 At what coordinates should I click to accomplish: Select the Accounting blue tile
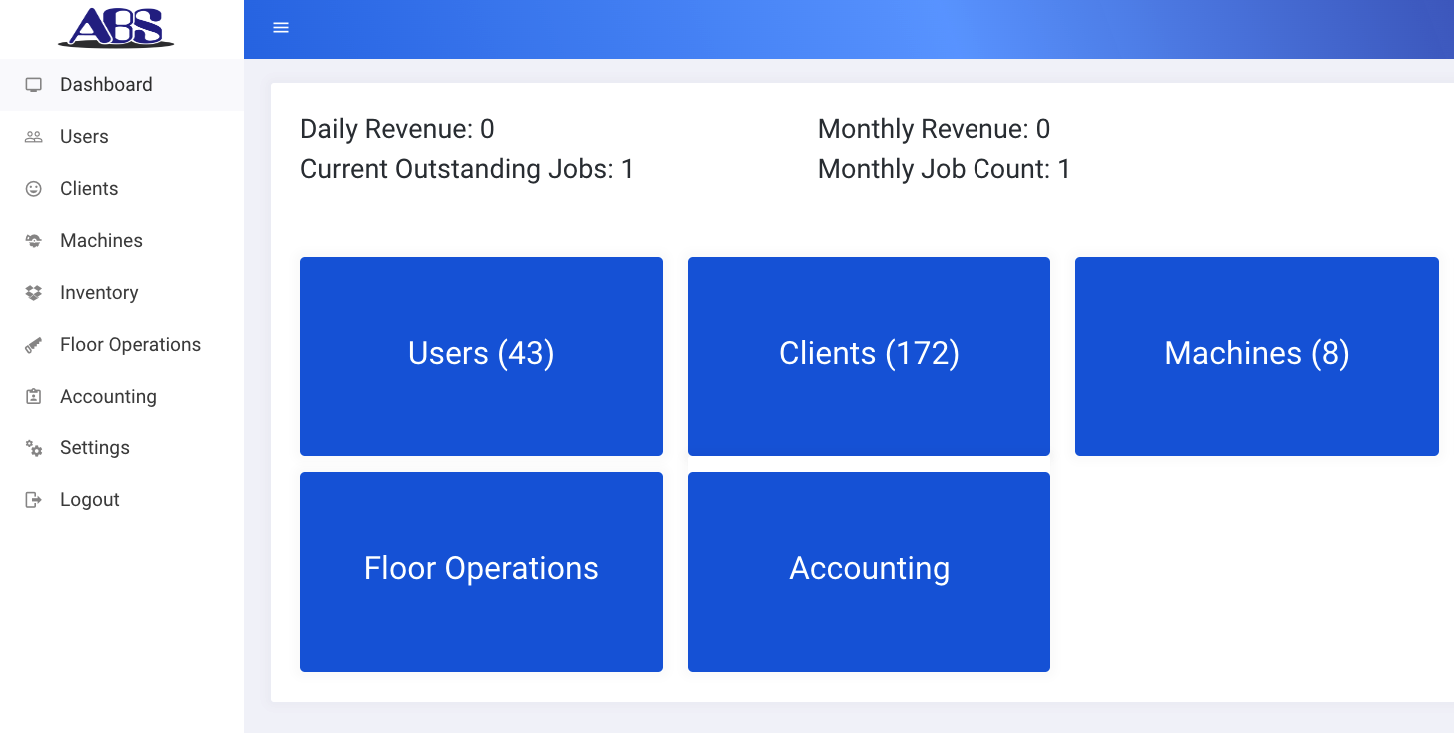[x=868, y=571]
